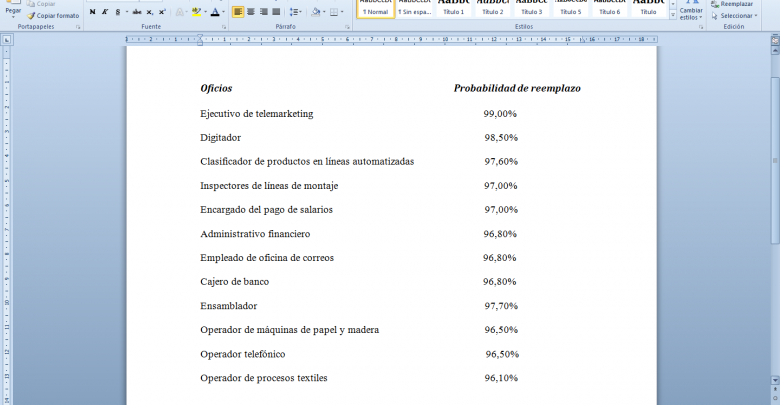Image resolution: width=780 pixels, height=405 pixels.
Task: Click vertical scrollbar down arrow
Action: [775, 380]
